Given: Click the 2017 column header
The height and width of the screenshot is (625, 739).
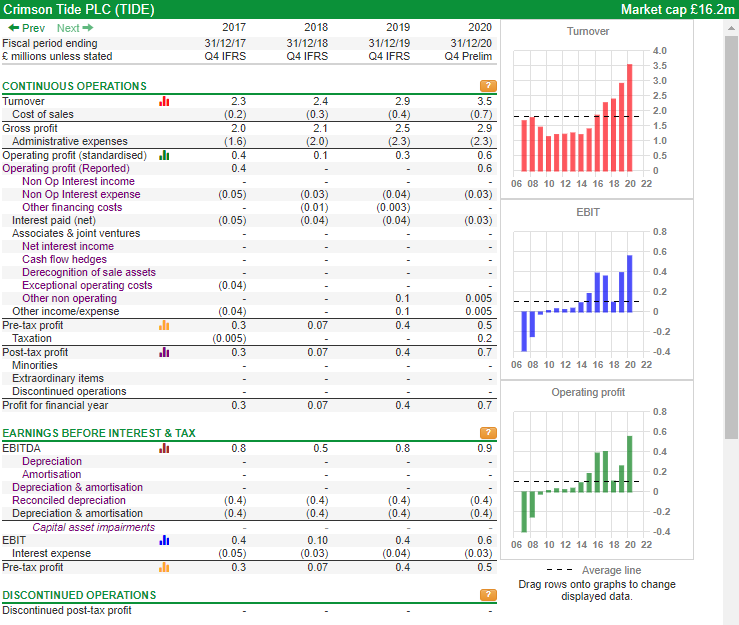Looking at the screenshot, I should coord(234,27).
